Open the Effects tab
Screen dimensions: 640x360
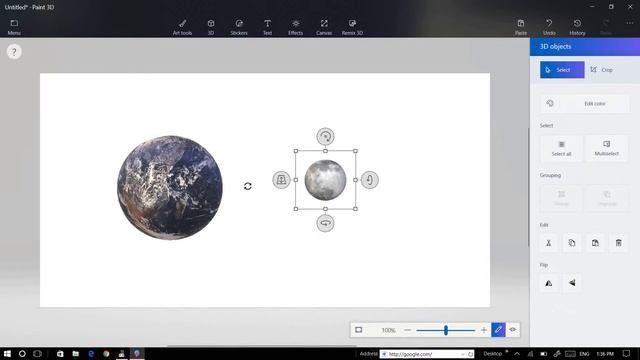pos(296,27)
